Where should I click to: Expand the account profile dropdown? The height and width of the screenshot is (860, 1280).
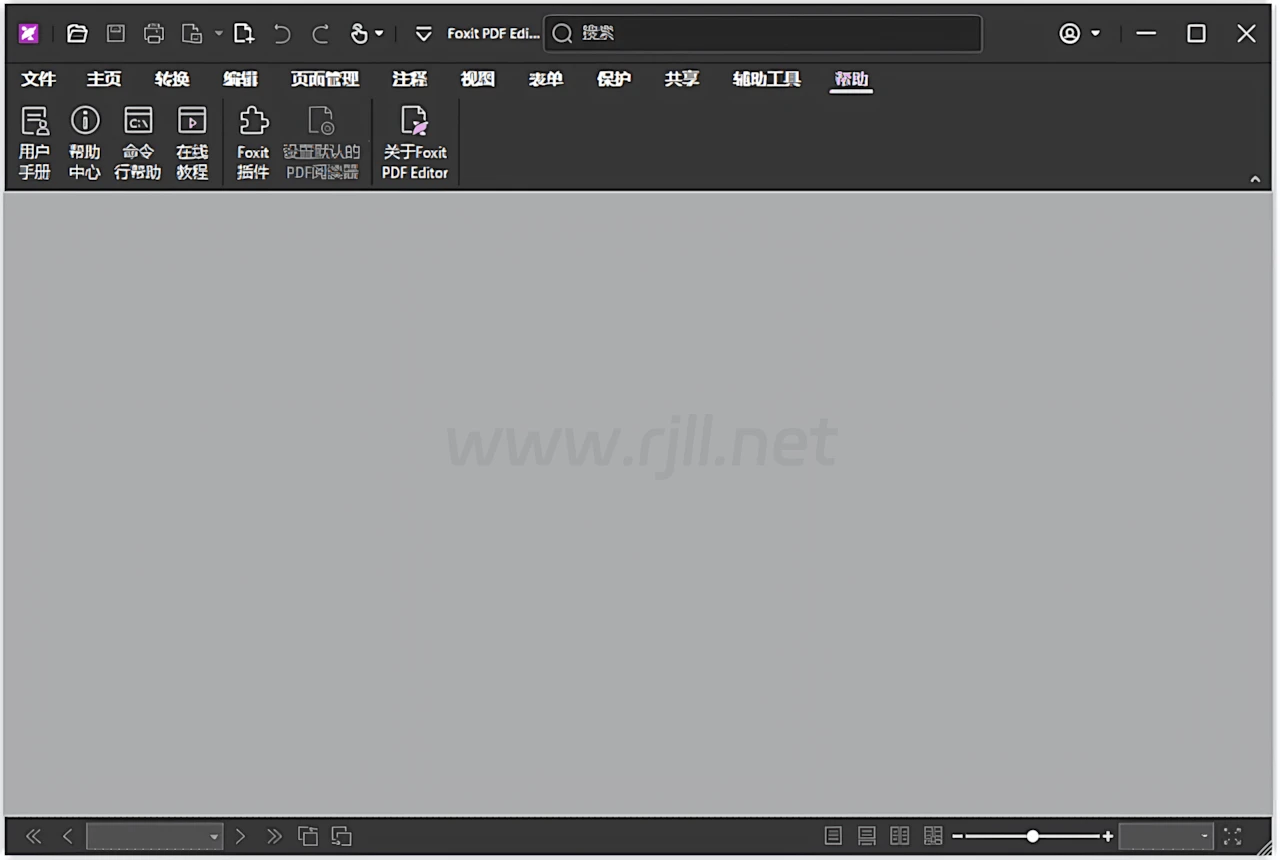pos(1080,34)
